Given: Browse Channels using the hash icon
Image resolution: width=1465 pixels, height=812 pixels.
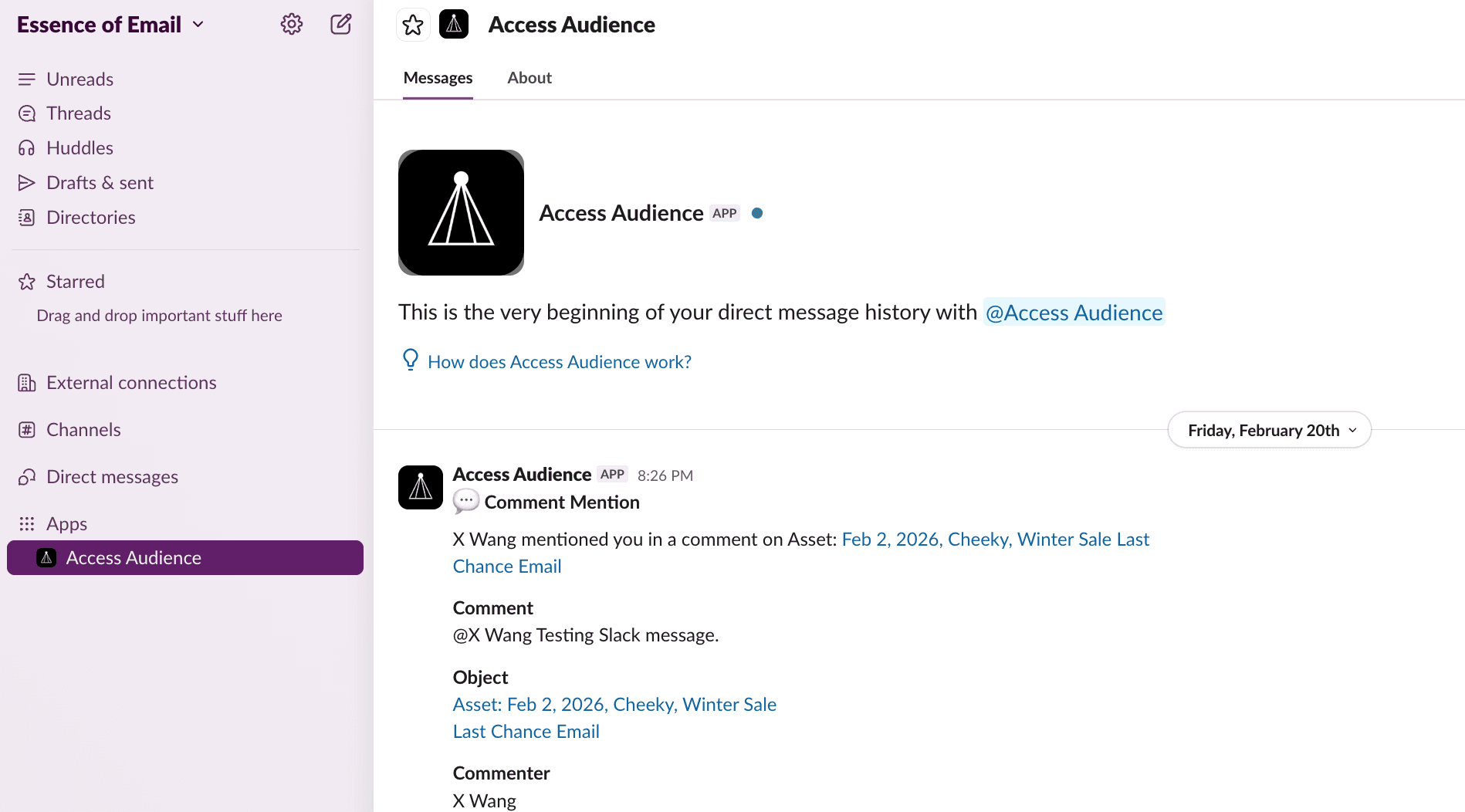Looking at the screenshot, I should pyautogui.click(x=27, y=429).
